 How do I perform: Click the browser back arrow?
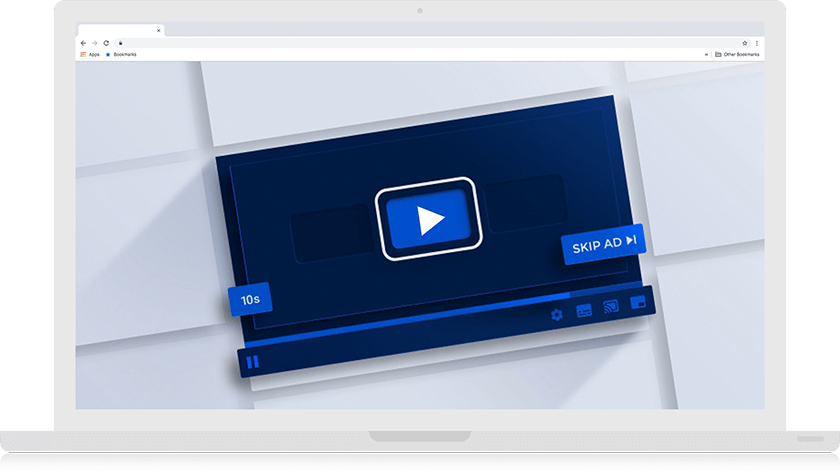83,43
